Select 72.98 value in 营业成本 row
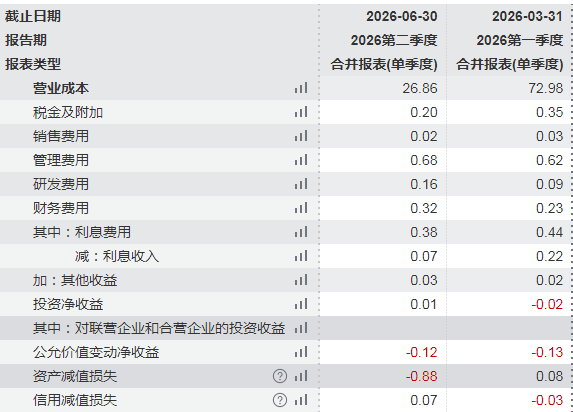 [x=546, y=88]
